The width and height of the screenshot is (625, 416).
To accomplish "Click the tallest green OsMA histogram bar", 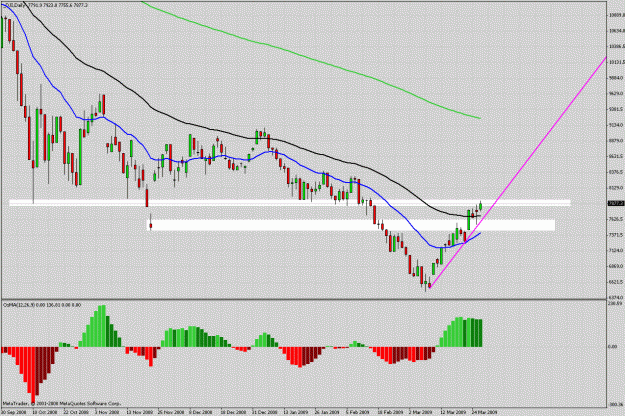I will pyautogui.click(x=102, y=326).
